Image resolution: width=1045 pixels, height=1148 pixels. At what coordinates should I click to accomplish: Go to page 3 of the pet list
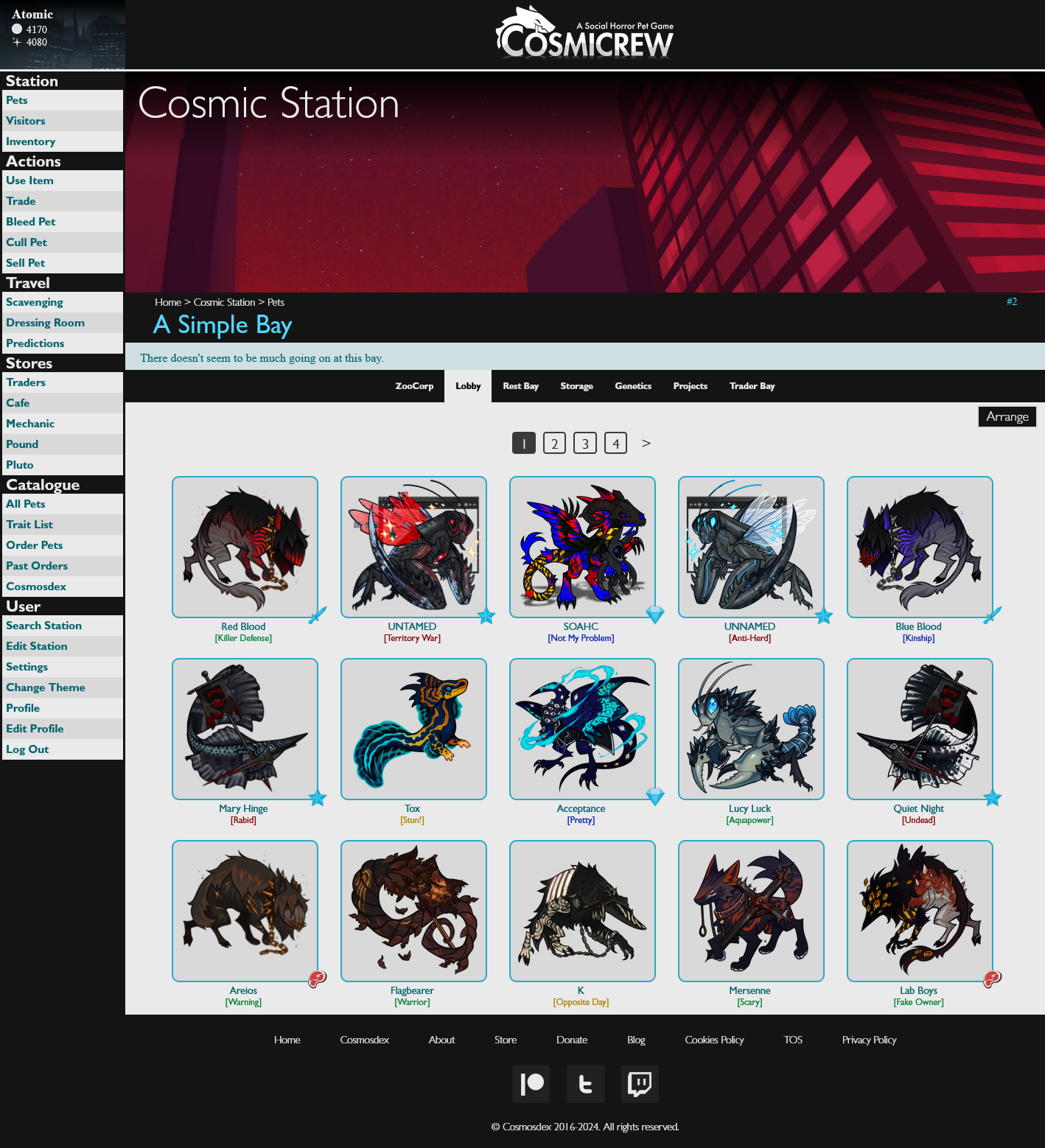coord(584,443)
